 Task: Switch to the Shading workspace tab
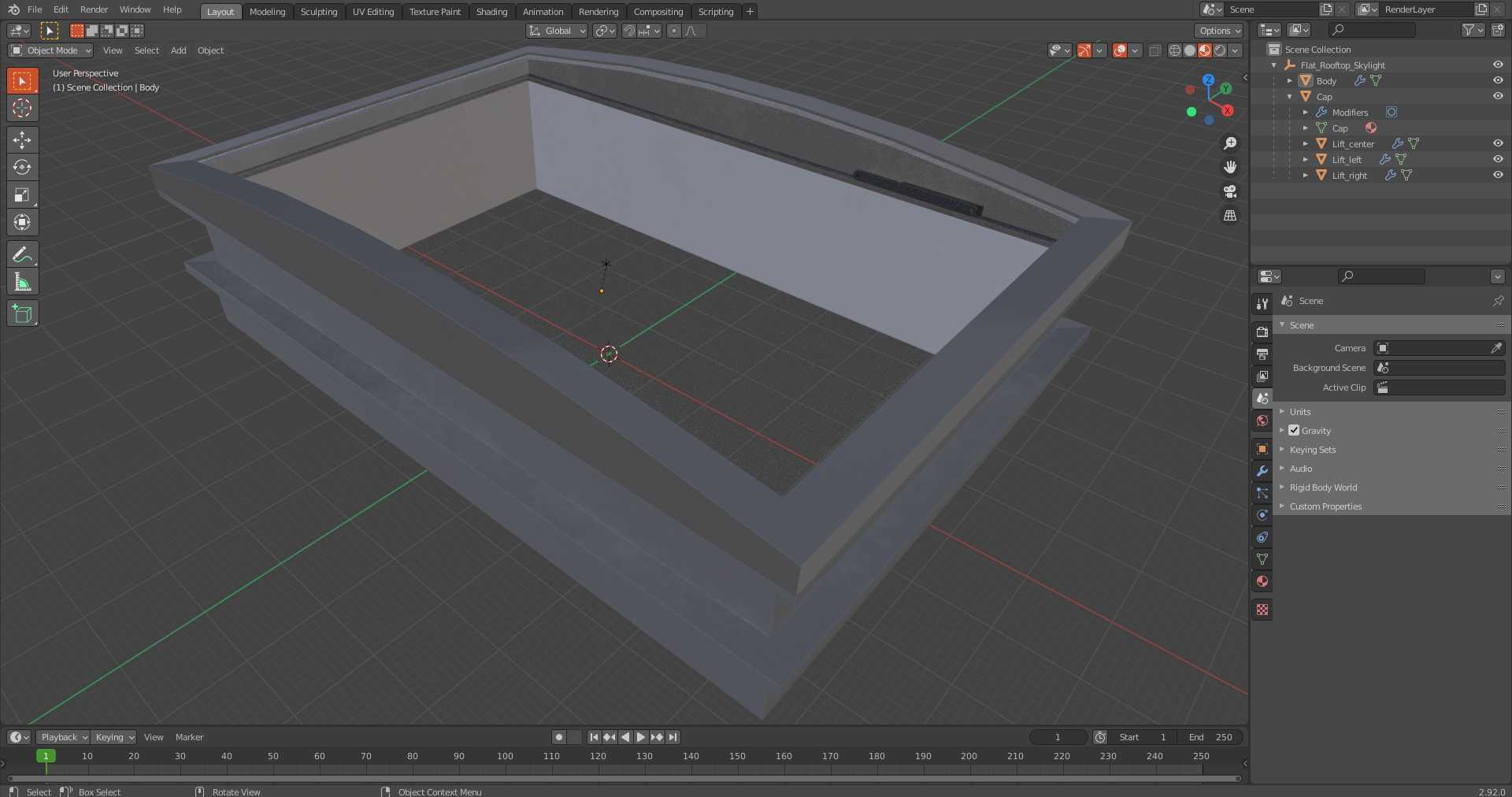pos(491,11)
